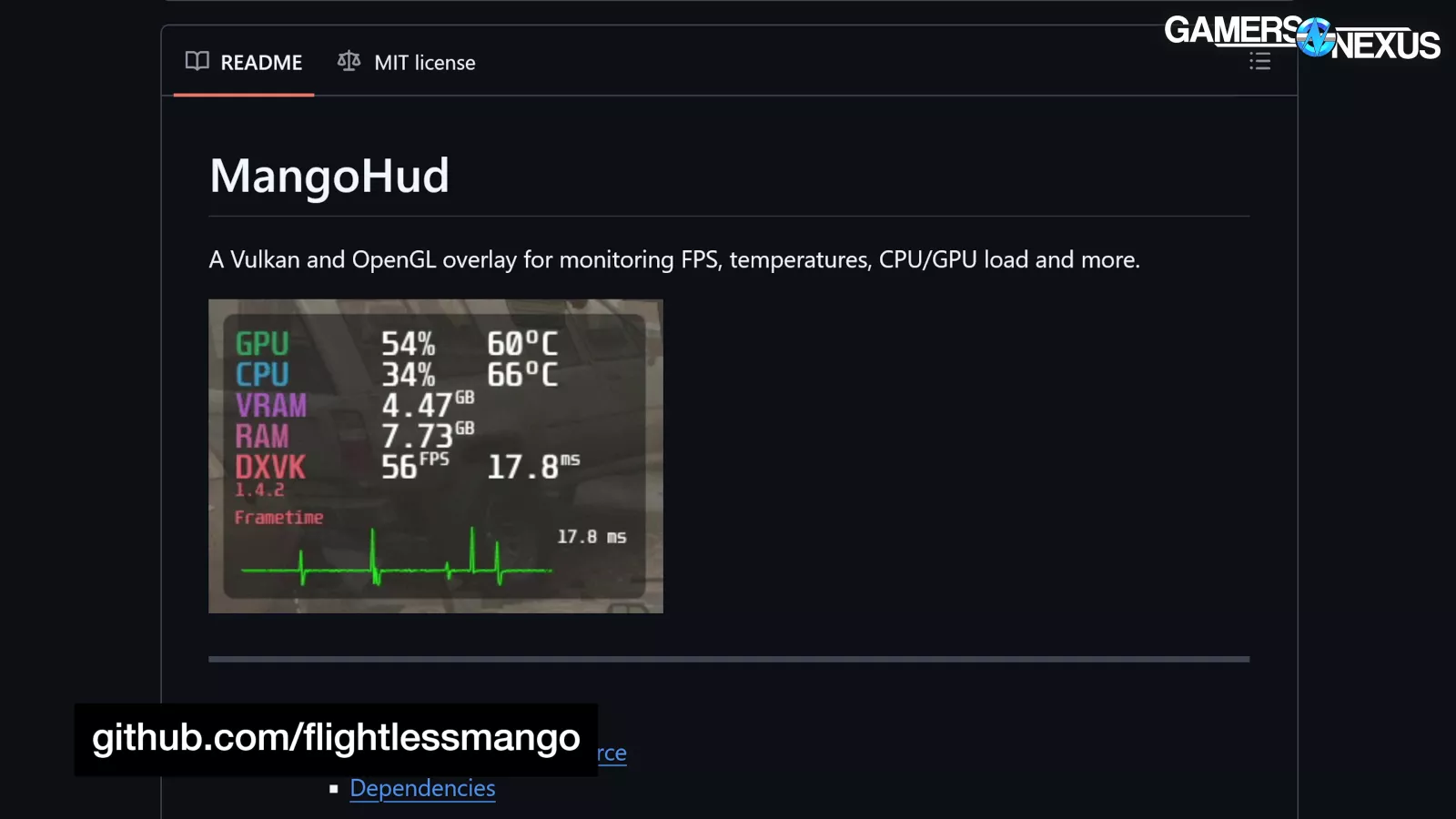Click the Vulkan and OpenGL description text

click(x=674, y=260)
